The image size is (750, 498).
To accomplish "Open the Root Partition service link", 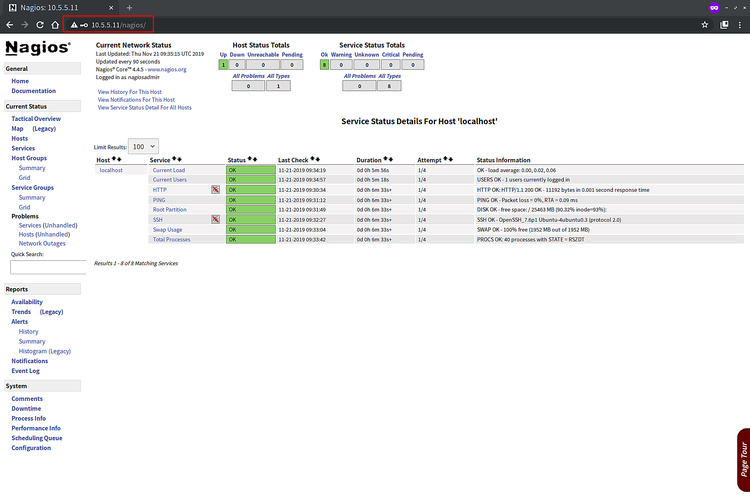I will pos(169,209).
